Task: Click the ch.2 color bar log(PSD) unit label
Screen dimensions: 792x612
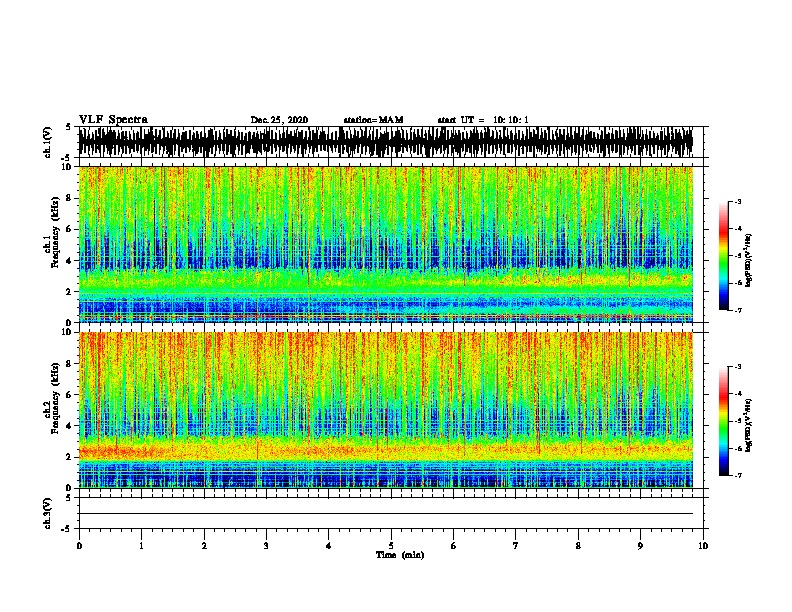Action: (749, 425)
